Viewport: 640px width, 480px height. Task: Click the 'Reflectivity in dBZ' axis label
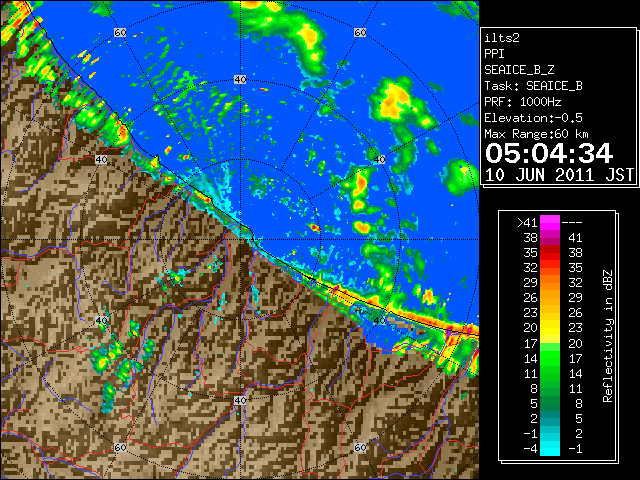tap(608, 336)
